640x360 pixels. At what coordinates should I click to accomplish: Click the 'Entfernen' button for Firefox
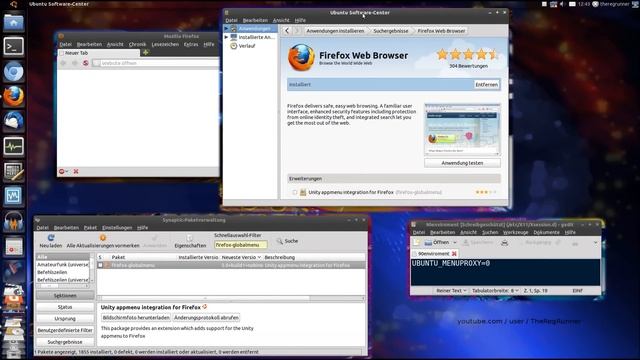tap(487, 84)
